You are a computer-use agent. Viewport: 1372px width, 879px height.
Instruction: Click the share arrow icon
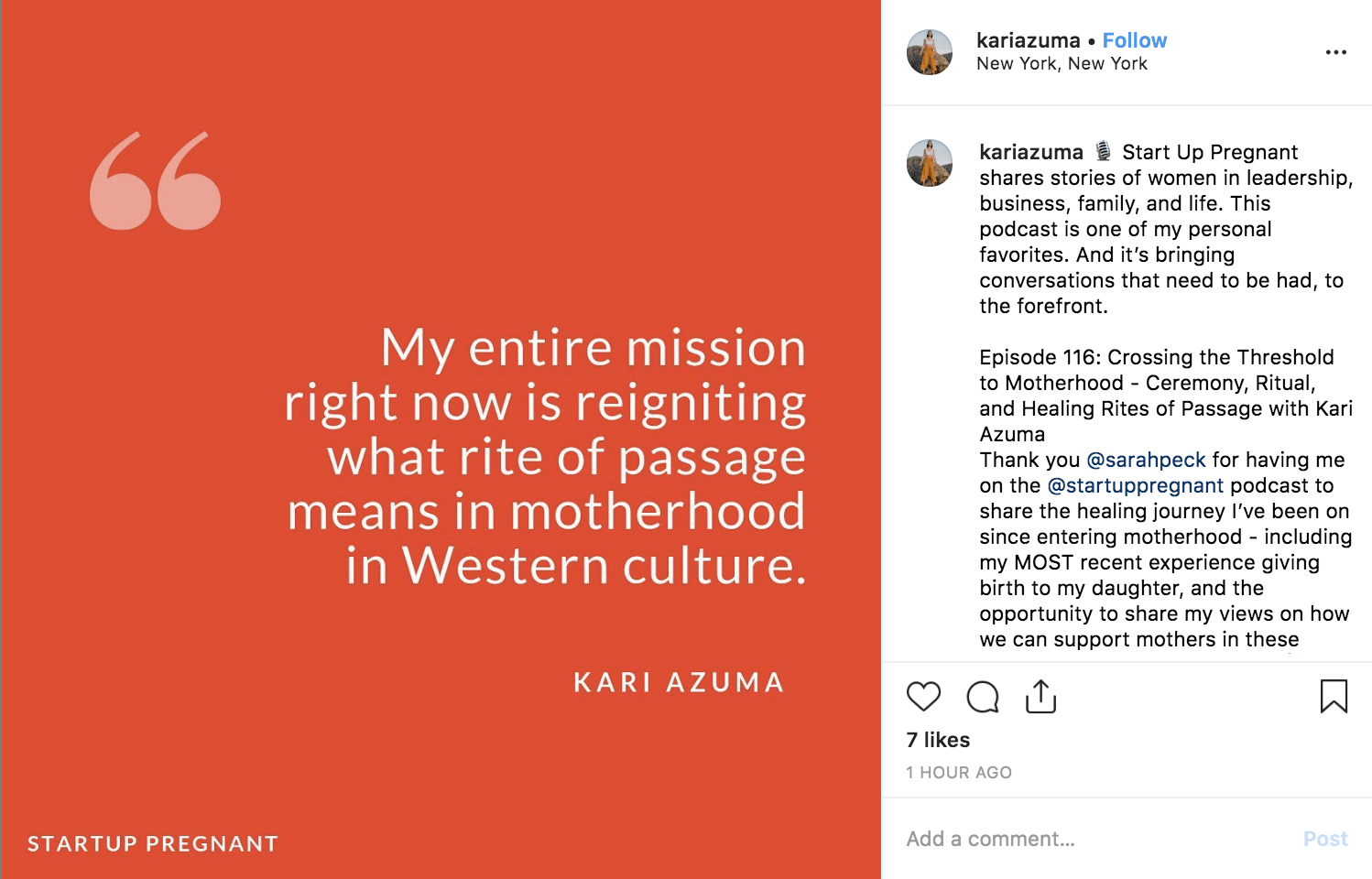[x=1040, y=696]
